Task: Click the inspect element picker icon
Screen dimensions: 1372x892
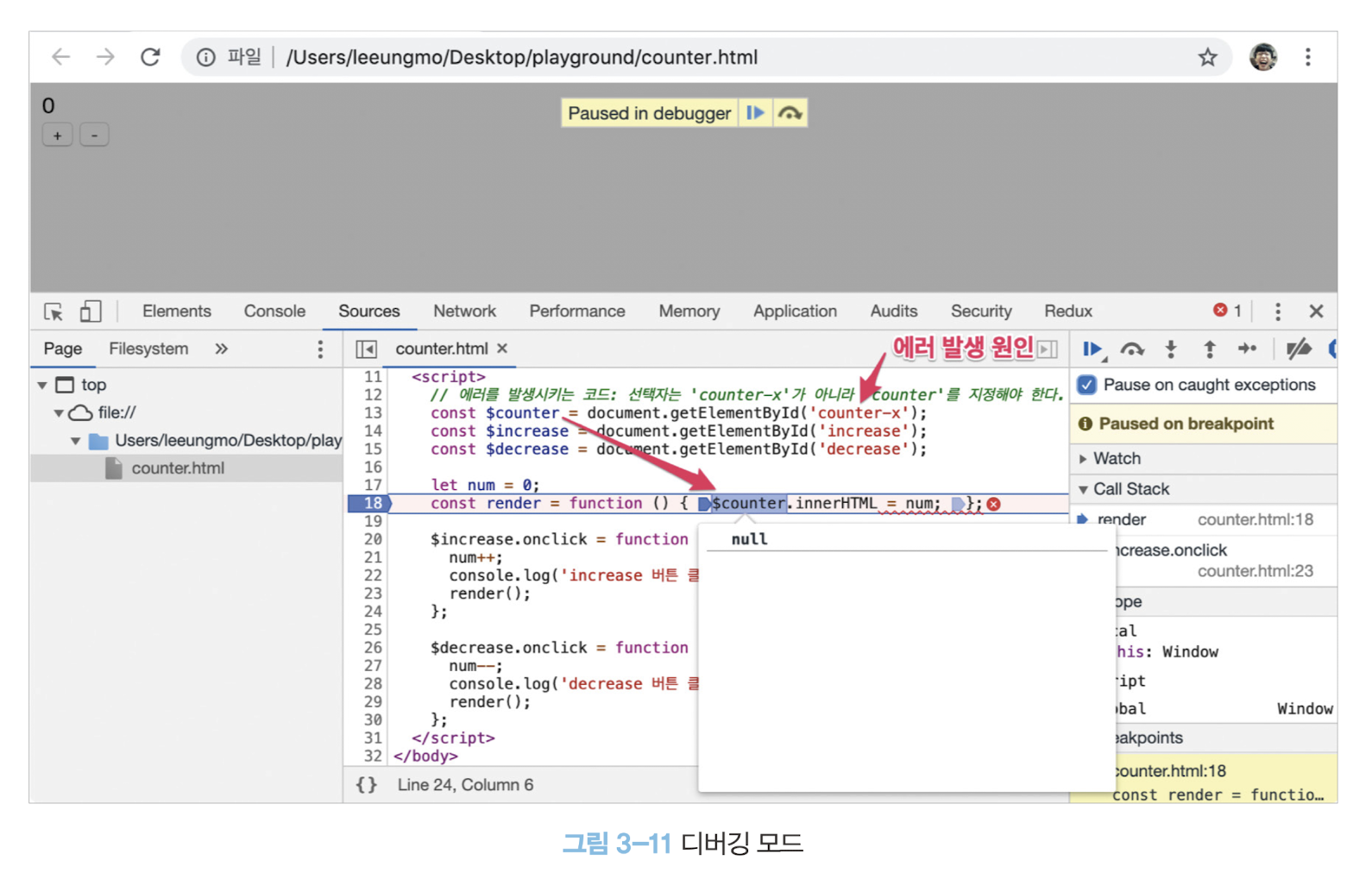Action: click(x=53, y=311)
